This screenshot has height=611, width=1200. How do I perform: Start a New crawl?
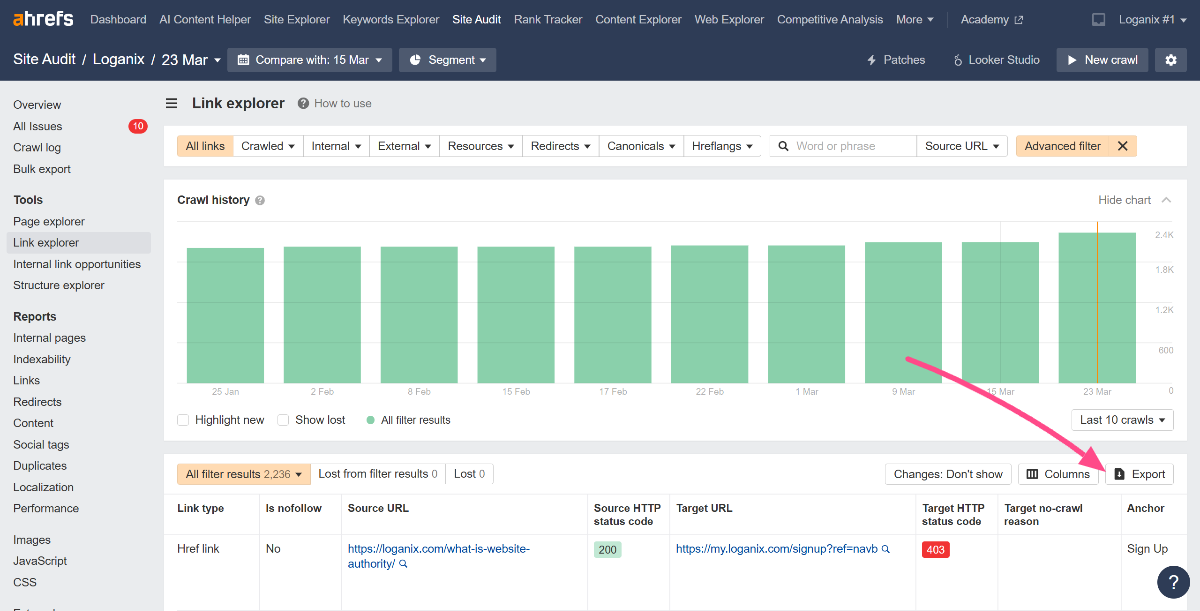click(1103, 60)
